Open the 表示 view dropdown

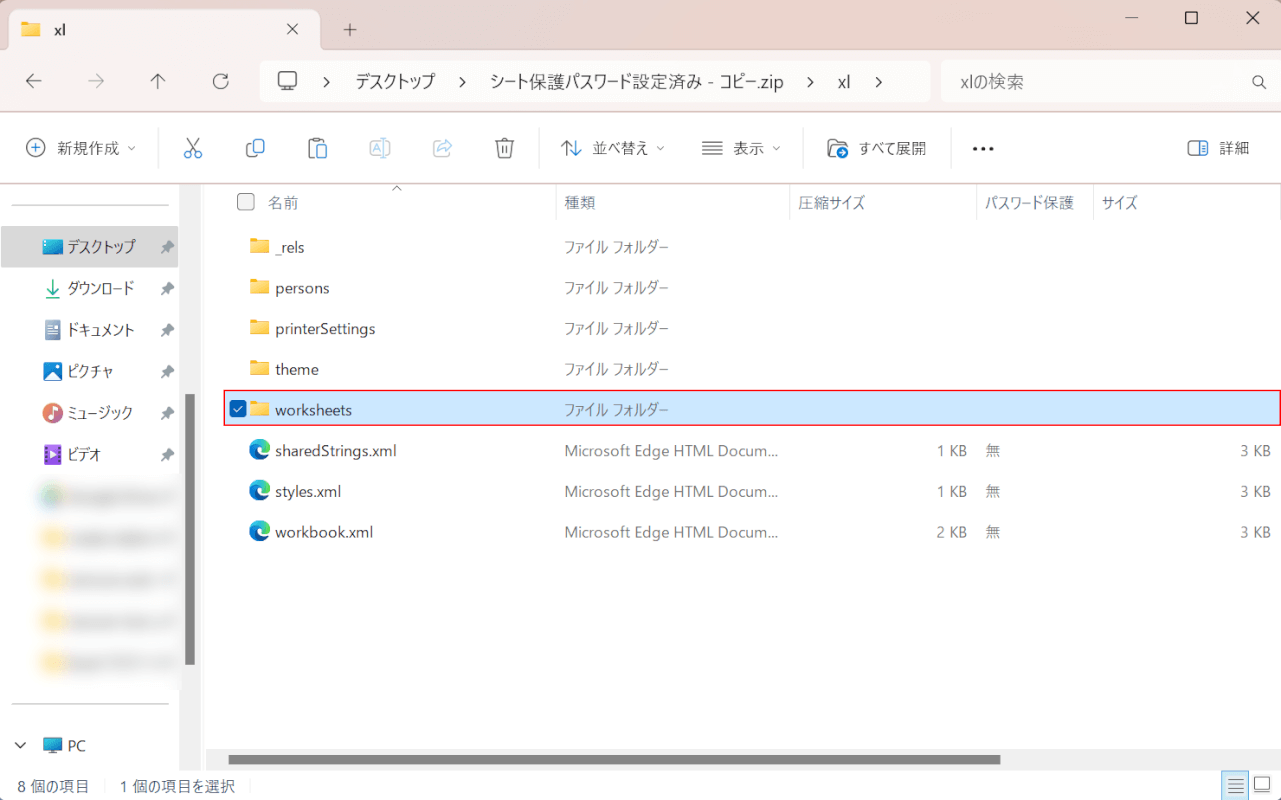[741, 148]
